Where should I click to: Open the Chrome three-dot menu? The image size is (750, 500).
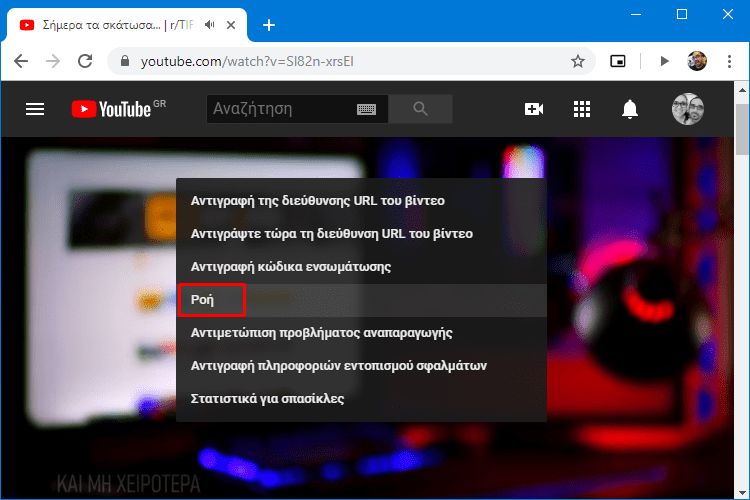tap(729, 61)
